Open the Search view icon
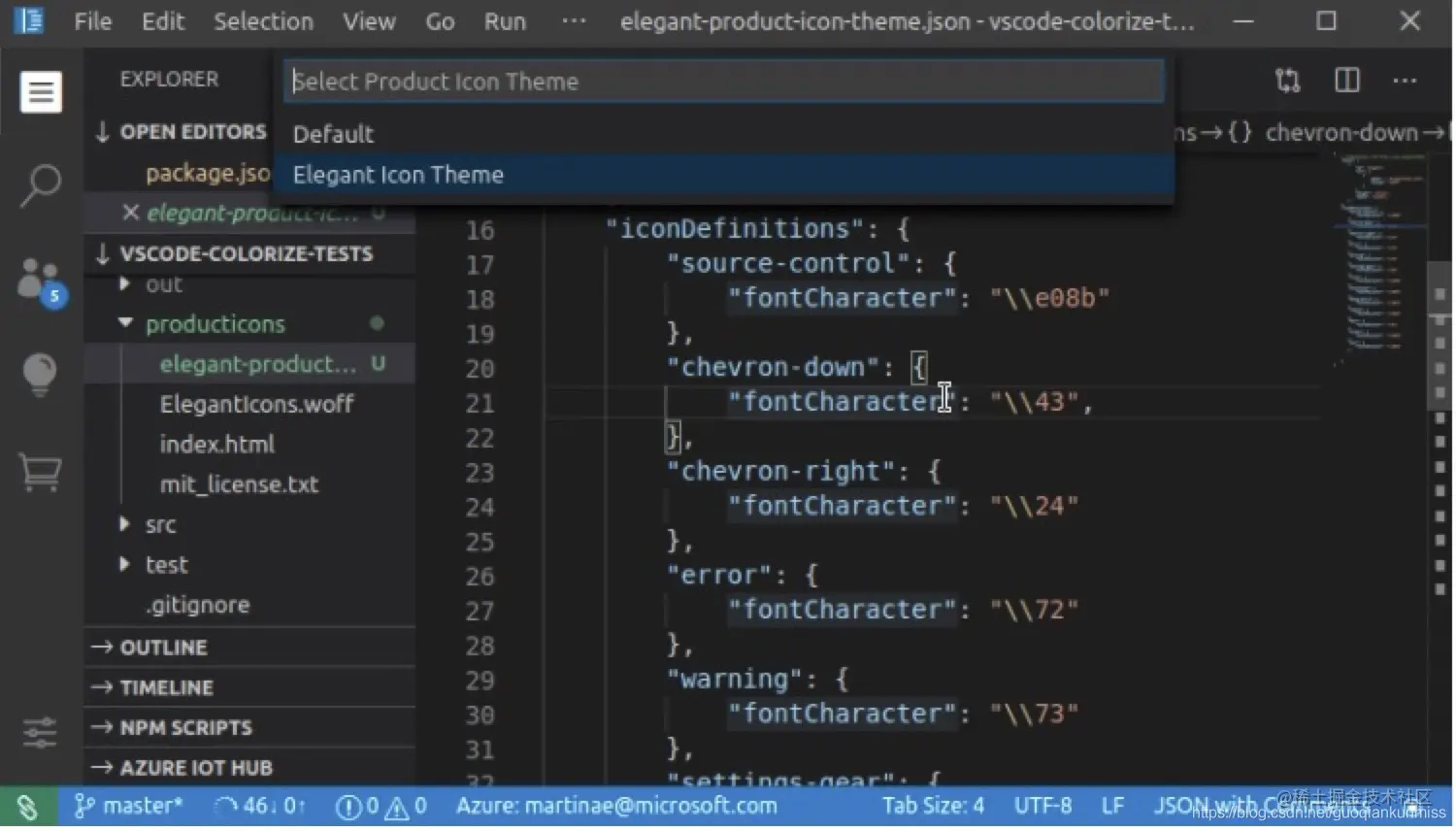Image resolution: width=1456 pixels, height=831 pixels. pyautogui.click(x=41, y=184)
